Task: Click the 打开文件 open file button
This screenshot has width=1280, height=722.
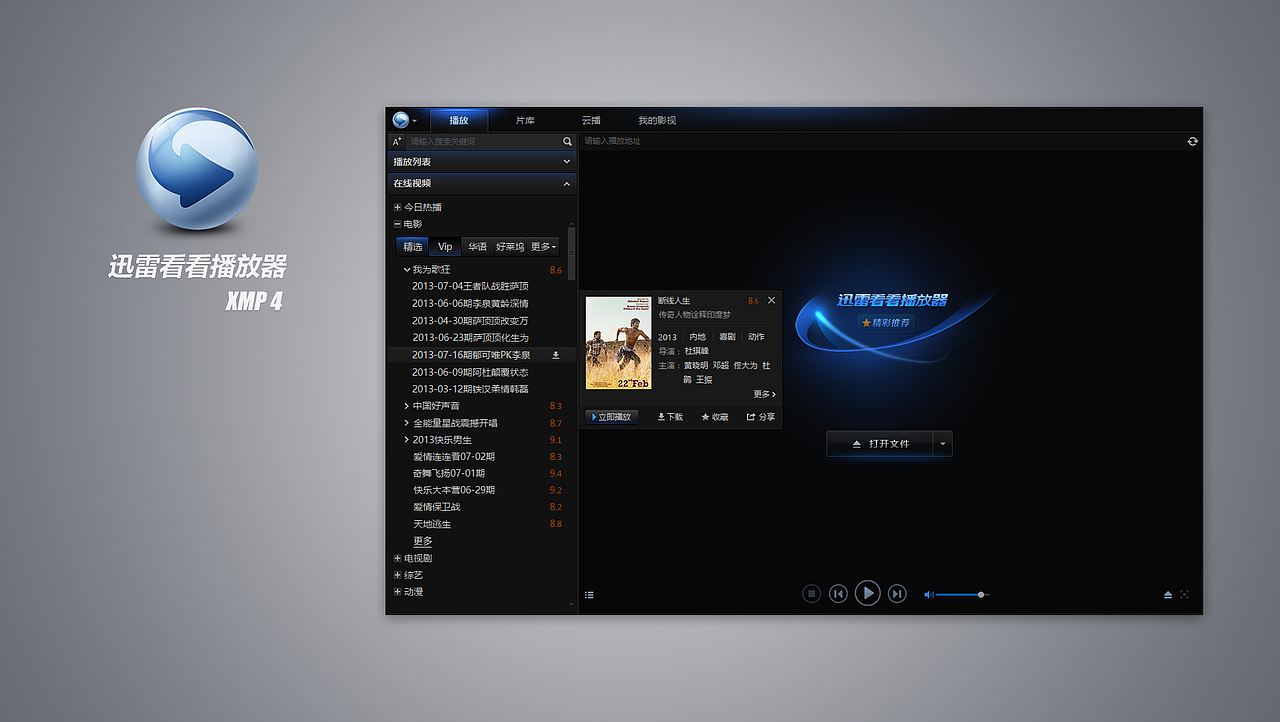Action: 880,444
